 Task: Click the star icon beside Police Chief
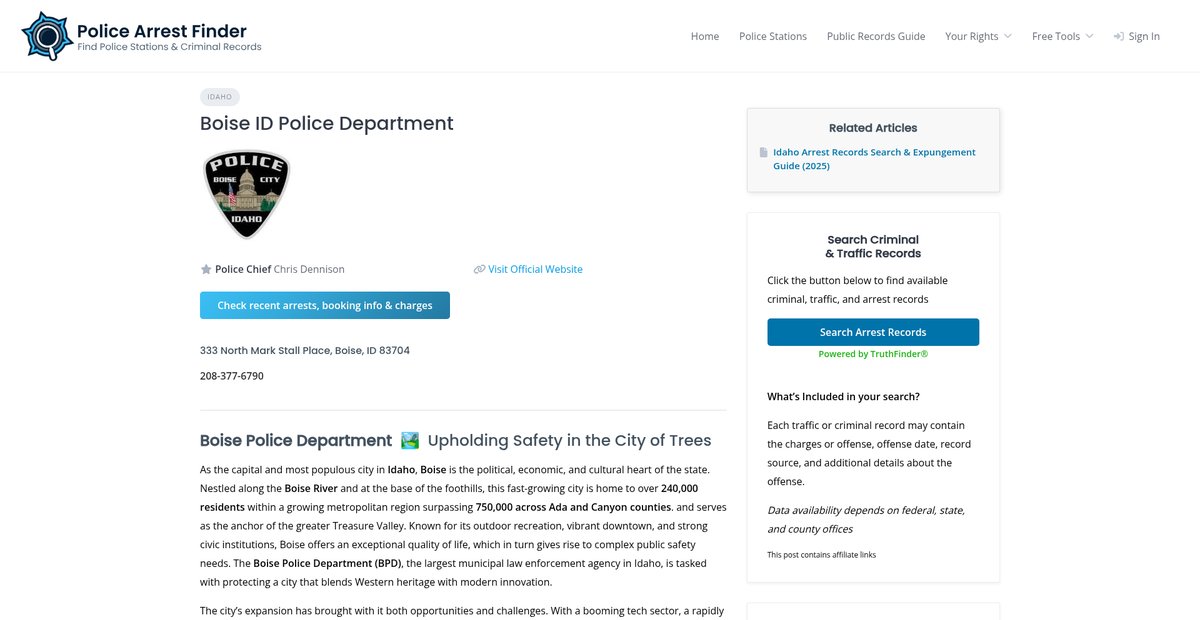click(x=206, y=269)
